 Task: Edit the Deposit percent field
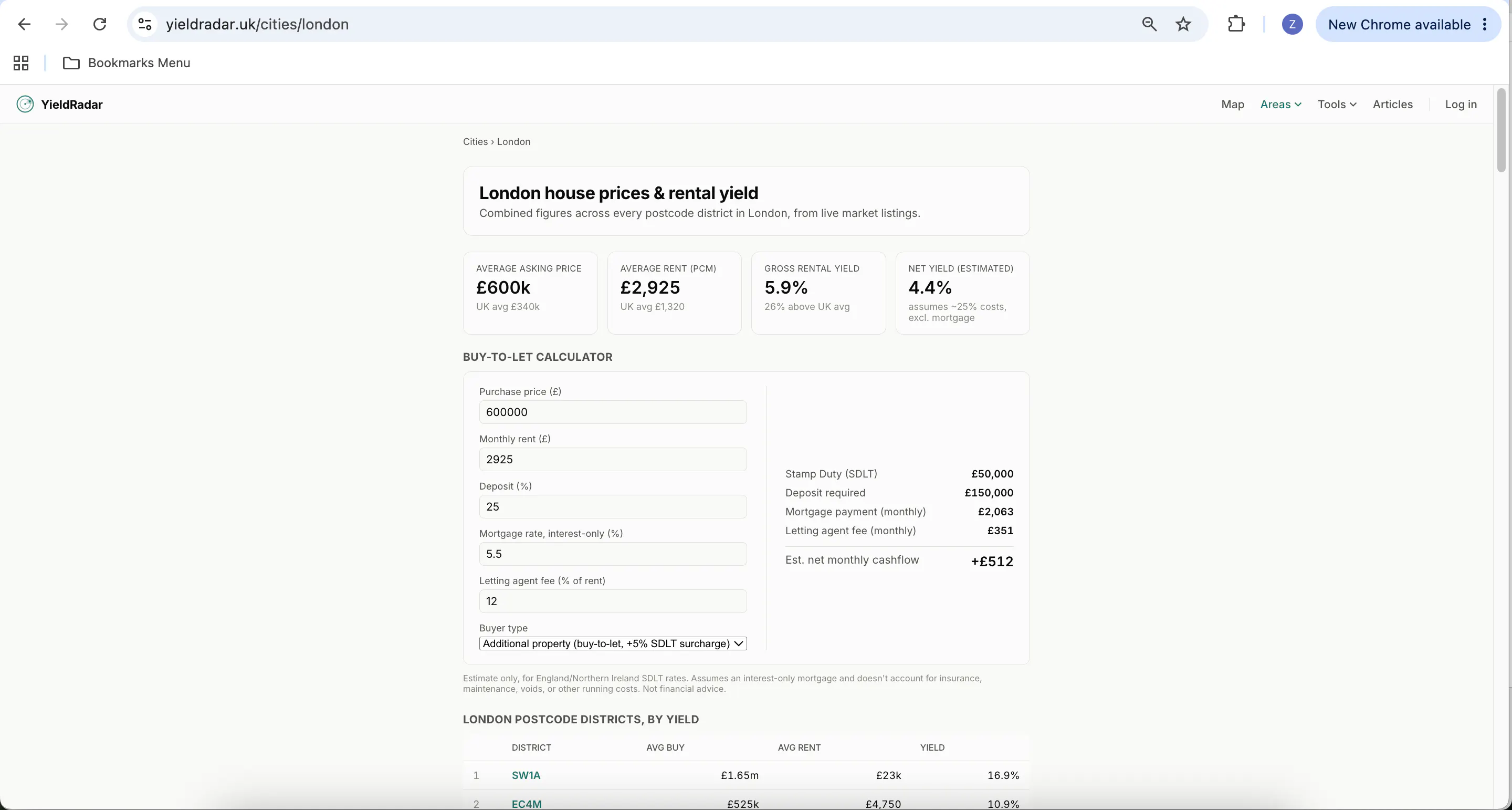point(613,507)
